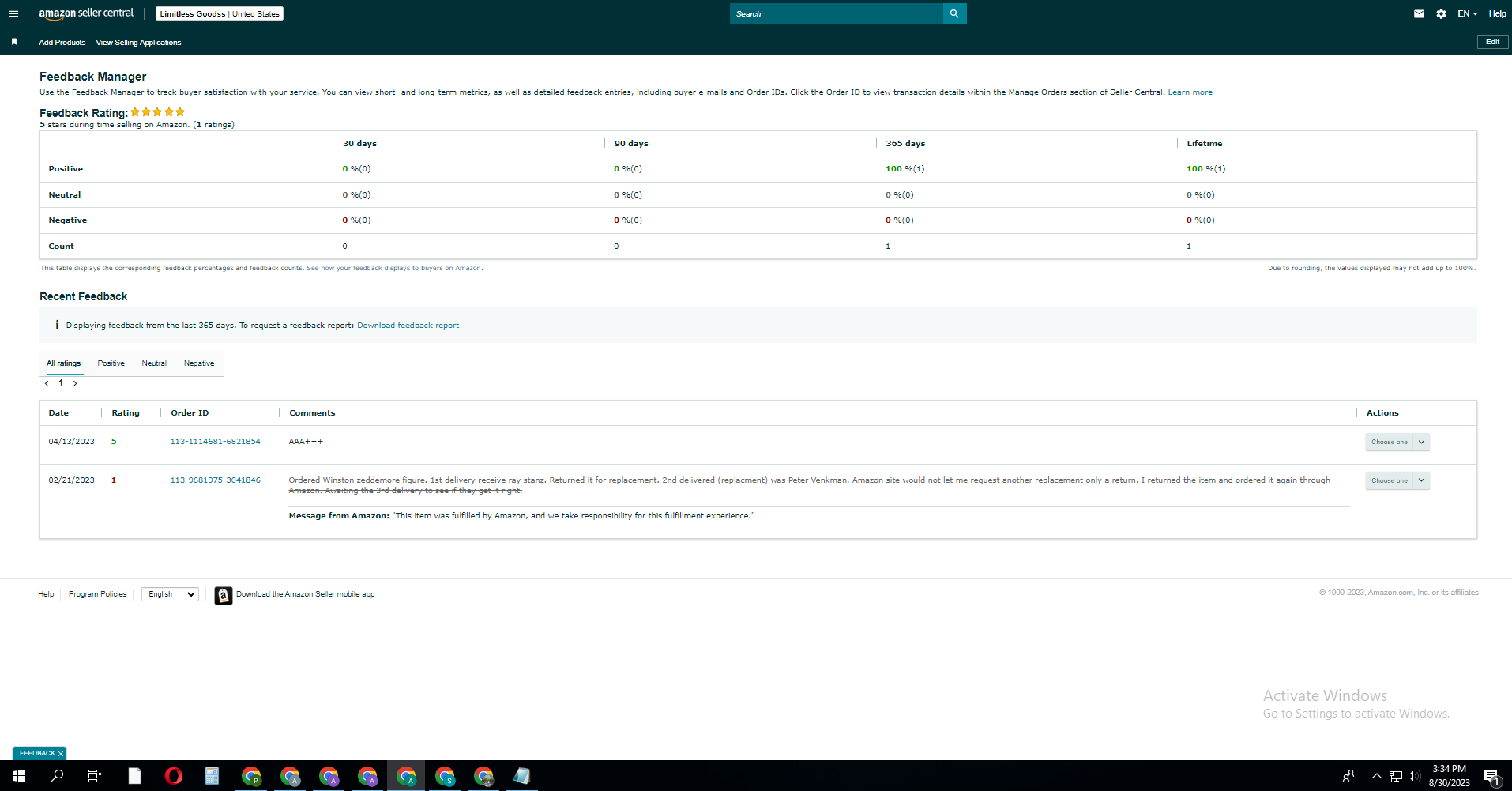Open the People icon in the system tray
This screenshot has width=1512, height=791.
(1348, 776)
